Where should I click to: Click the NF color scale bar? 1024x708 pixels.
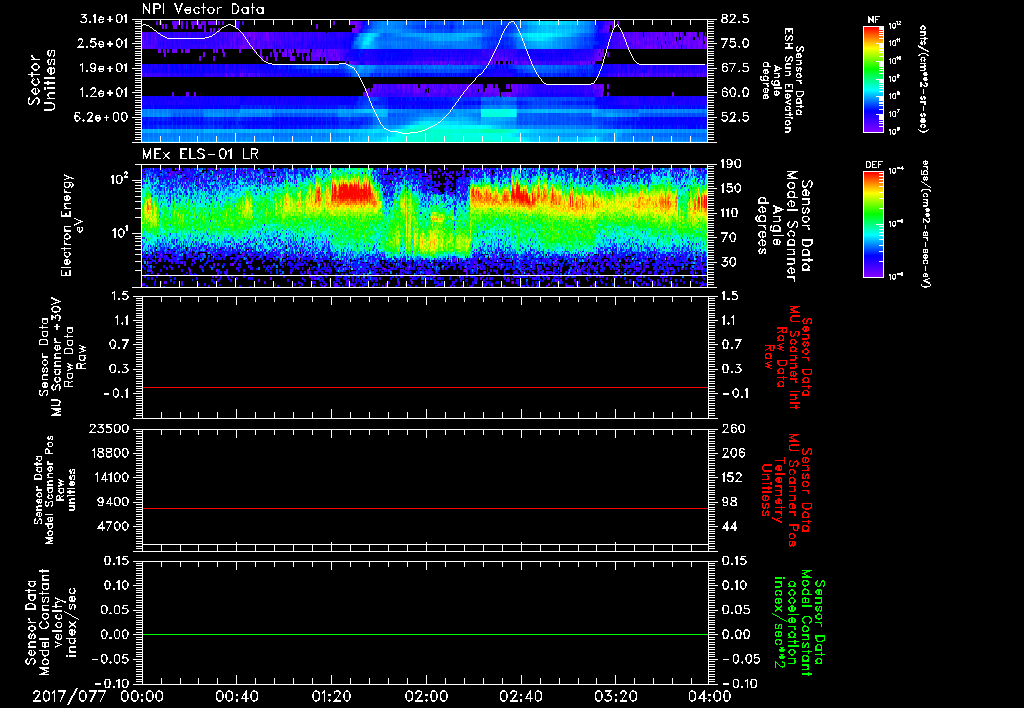pyautogui.click(x=873, y=79)
